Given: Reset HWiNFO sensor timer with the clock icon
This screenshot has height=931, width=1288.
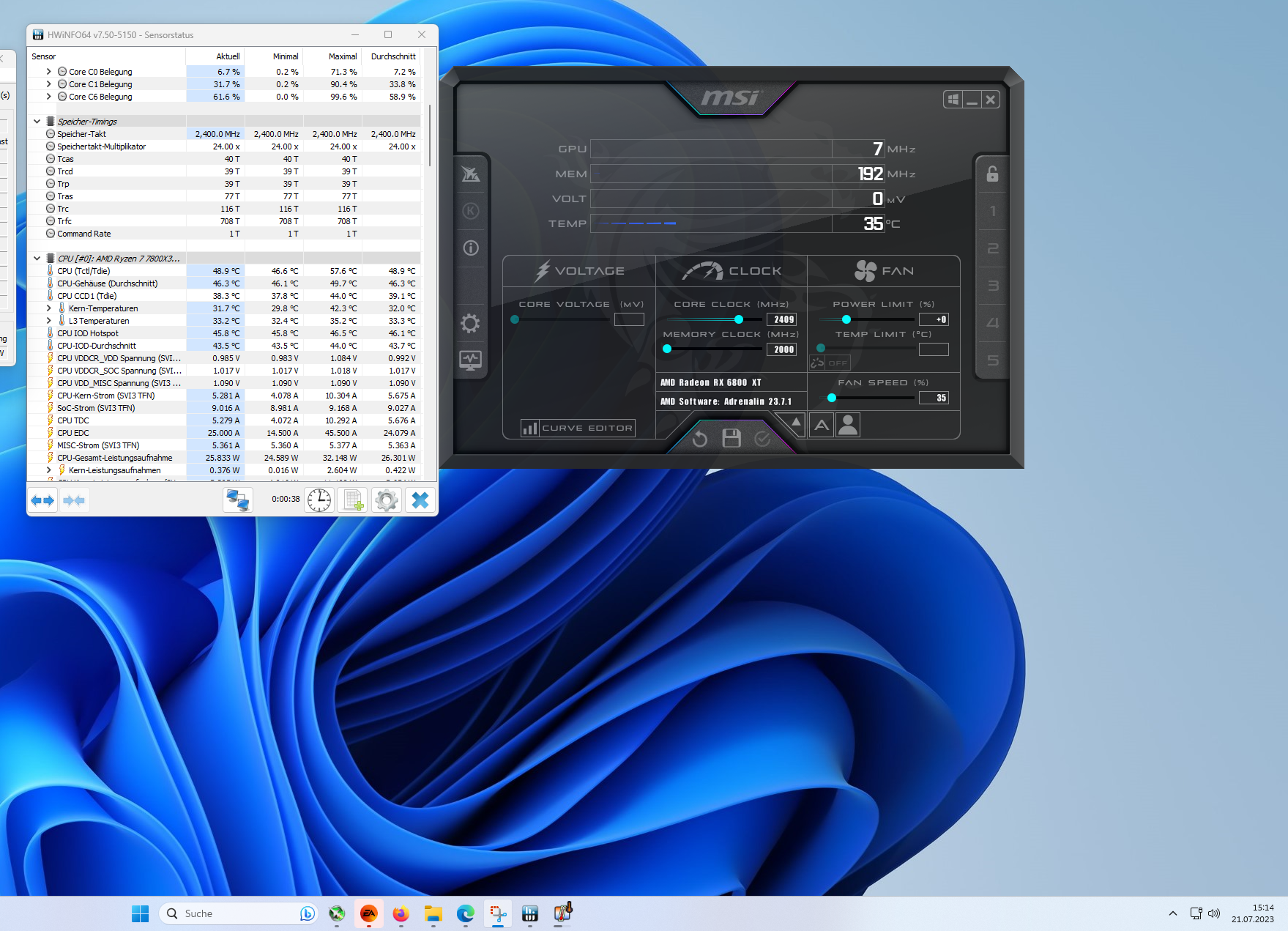Looking at the screenshot, I should [319, 500].
